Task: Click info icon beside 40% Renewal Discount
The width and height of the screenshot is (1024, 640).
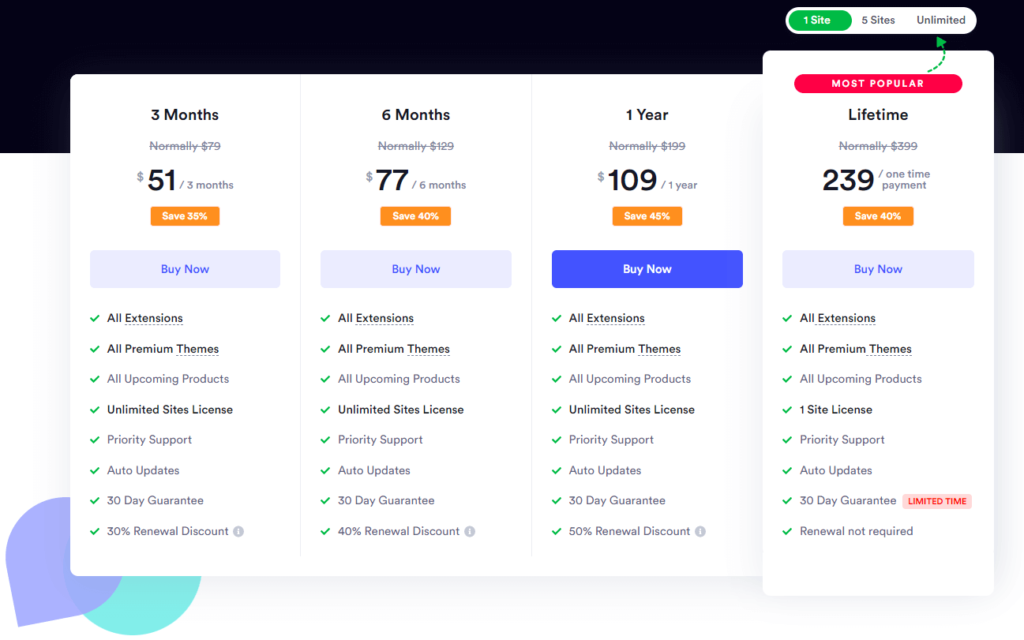Action: point(468,531)
